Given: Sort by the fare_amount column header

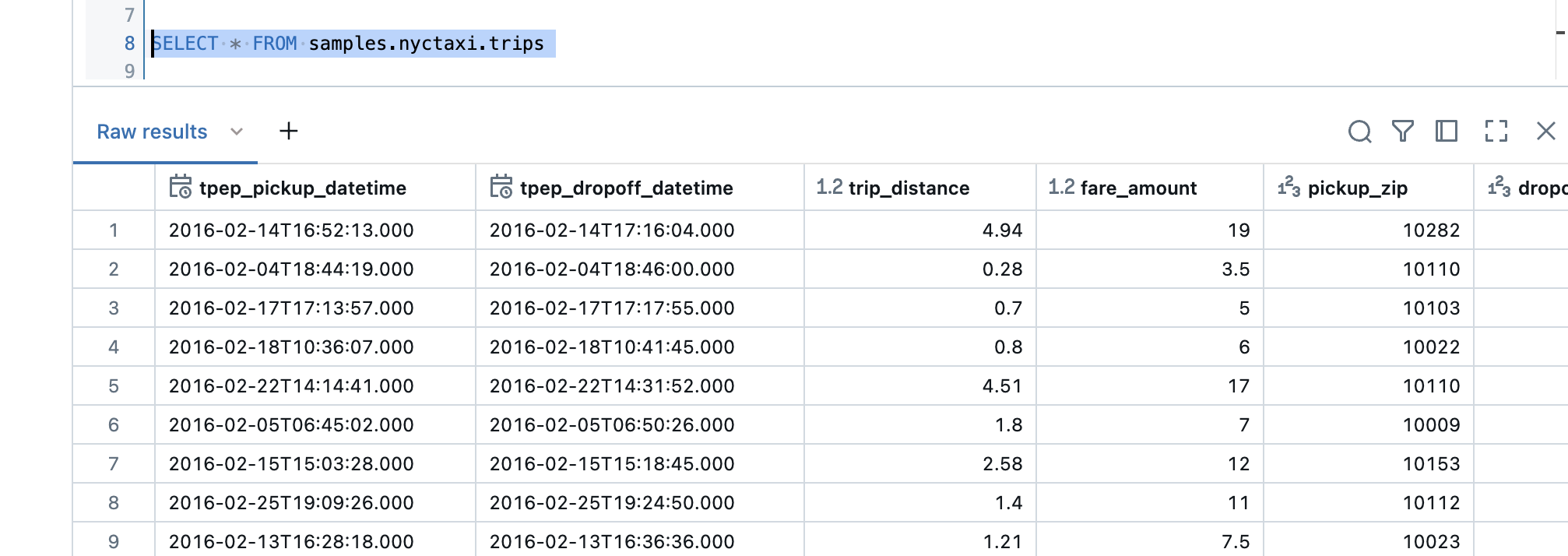Looking at the screenshot, I should (1138, 188).
